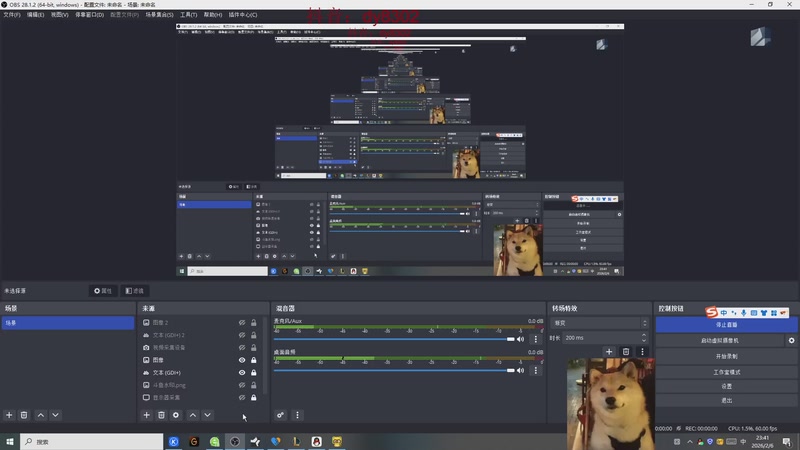This screenshot has height=450, width=800.
Task: Decrease the 200 ms duration with down arrow
Action: 644,340
